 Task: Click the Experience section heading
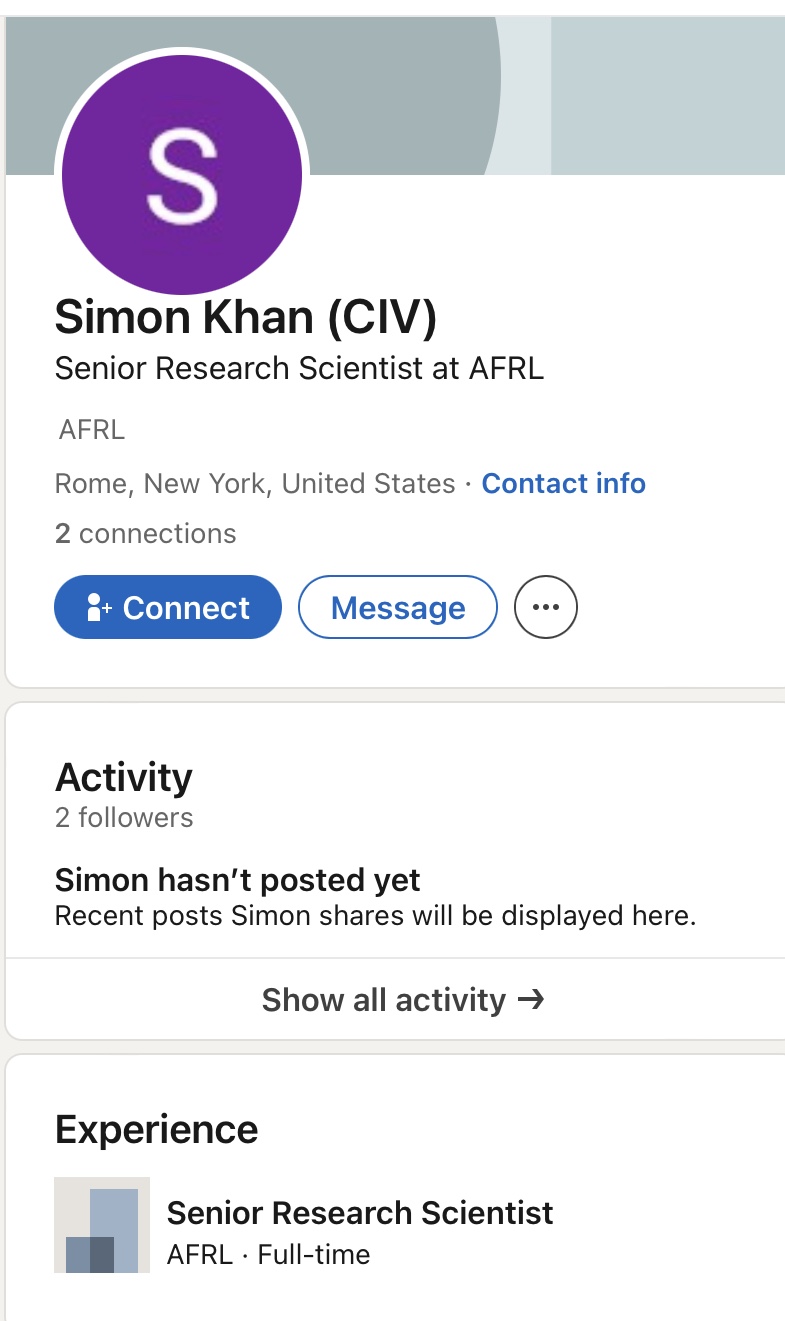coord(156,1130)
